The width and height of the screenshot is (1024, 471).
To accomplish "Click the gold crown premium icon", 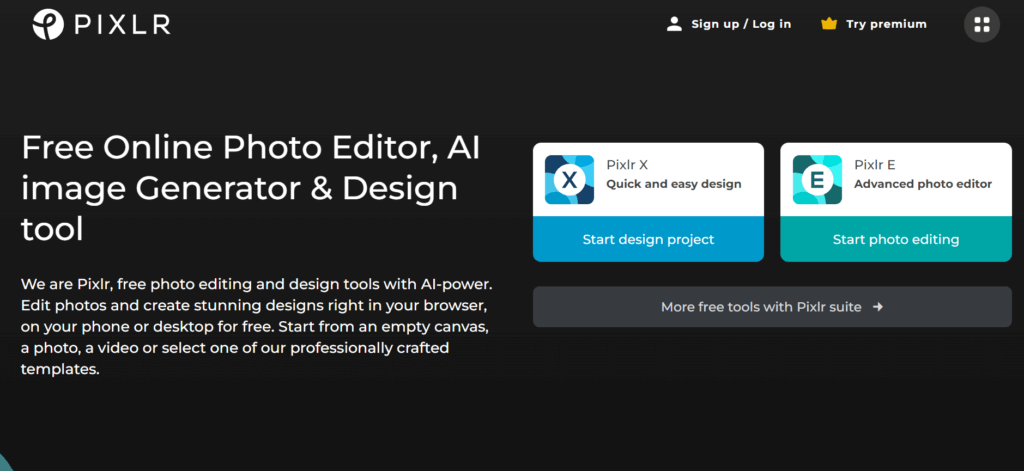I will pyautogui.click(x=828, y=24).
